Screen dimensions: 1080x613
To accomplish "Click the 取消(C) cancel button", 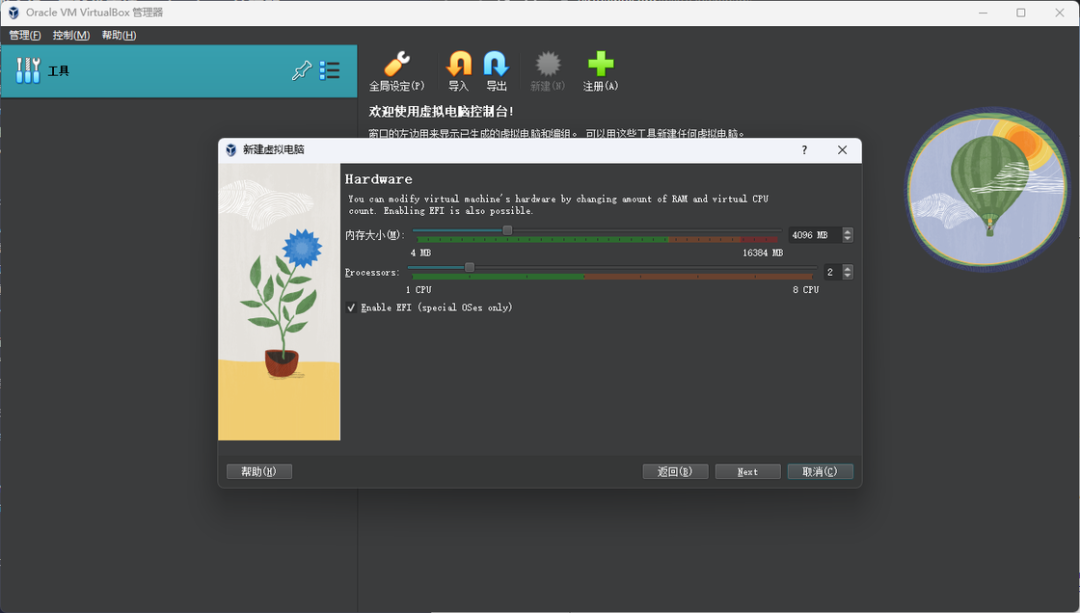I will [x=820, y=472].
